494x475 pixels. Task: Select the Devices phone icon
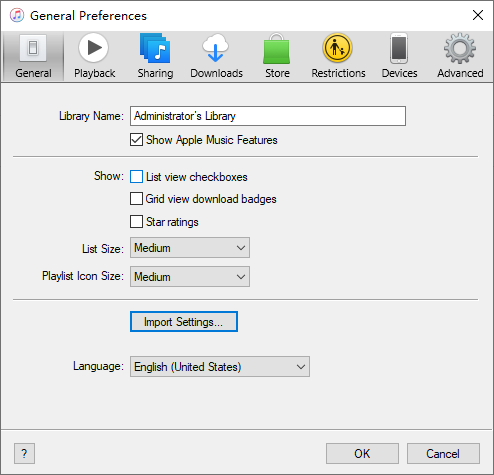point(399,48)
